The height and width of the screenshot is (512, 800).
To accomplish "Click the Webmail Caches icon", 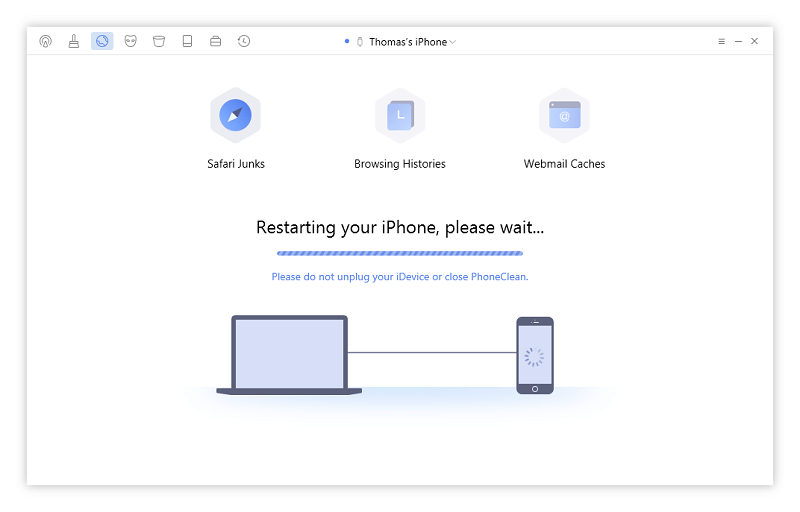I will click(x=564, y=115).
